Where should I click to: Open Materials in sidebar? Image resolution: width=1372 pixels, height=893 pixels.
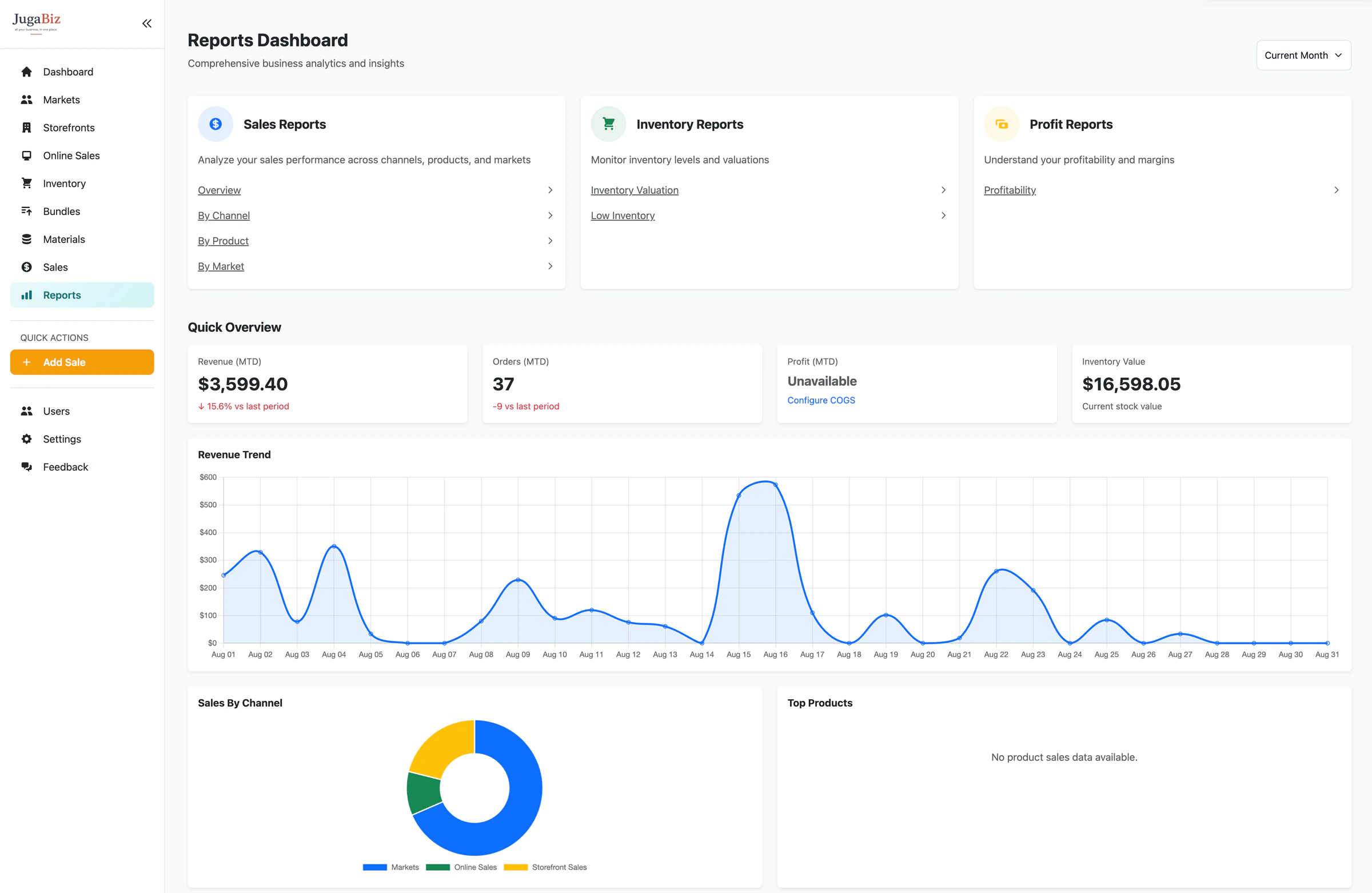click(x=82, y=239)
